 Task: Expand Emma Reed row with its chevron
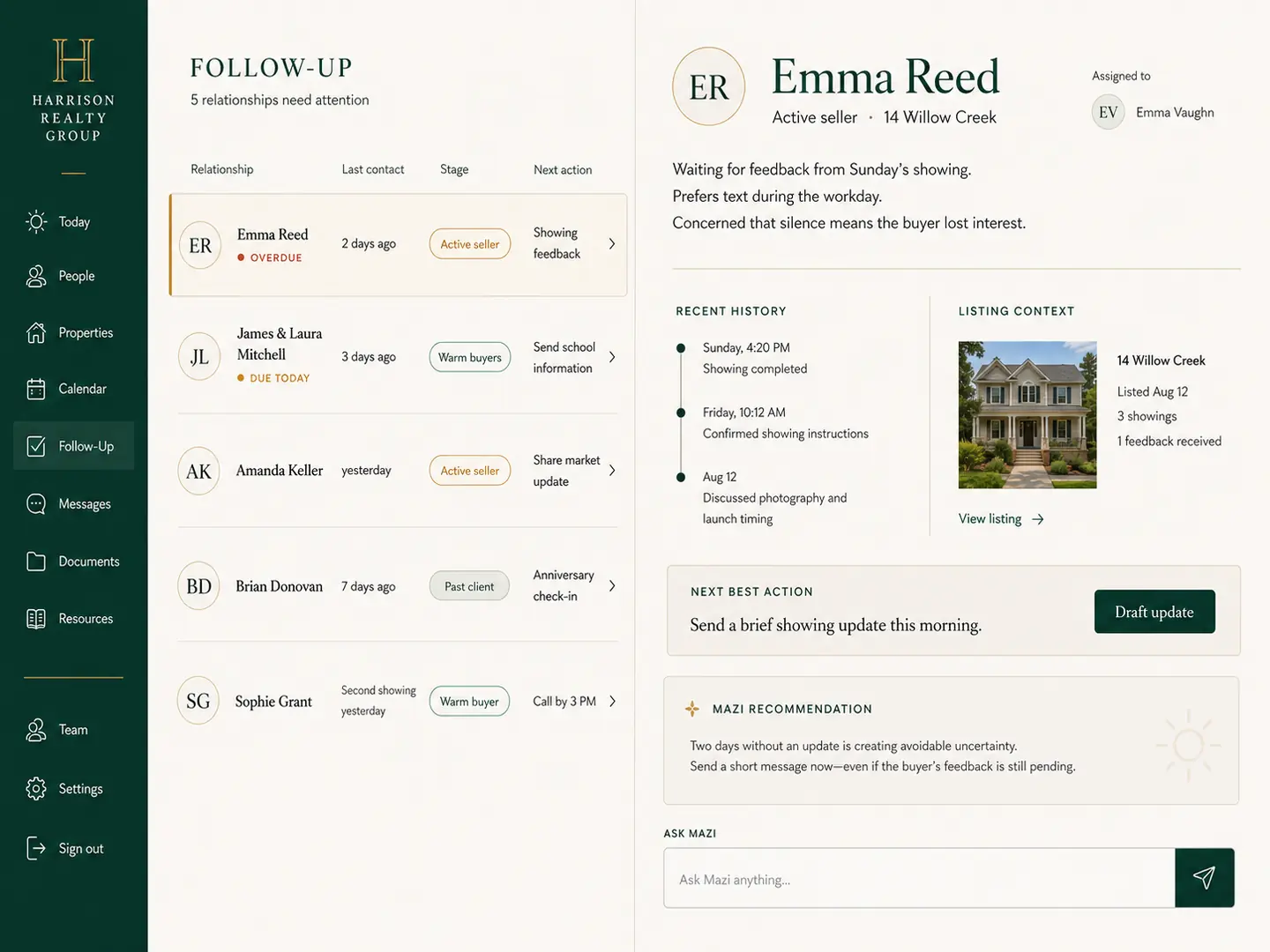[612, 244]
